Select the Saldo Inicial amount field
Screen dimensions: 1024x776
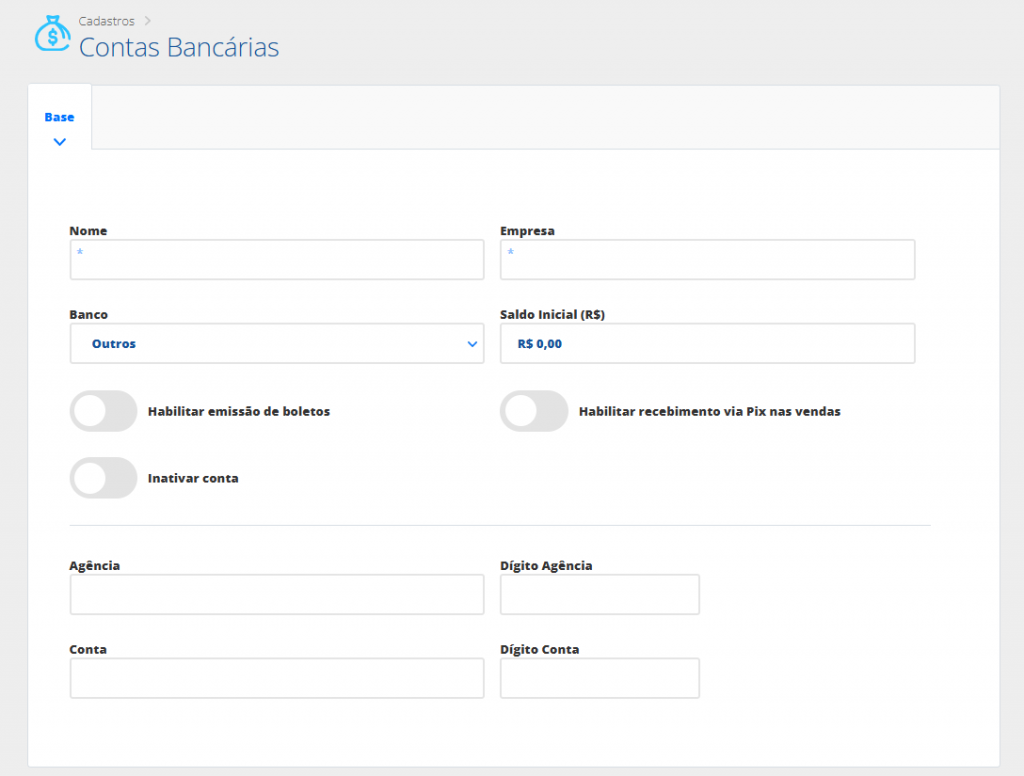click(x=707, y=344)
